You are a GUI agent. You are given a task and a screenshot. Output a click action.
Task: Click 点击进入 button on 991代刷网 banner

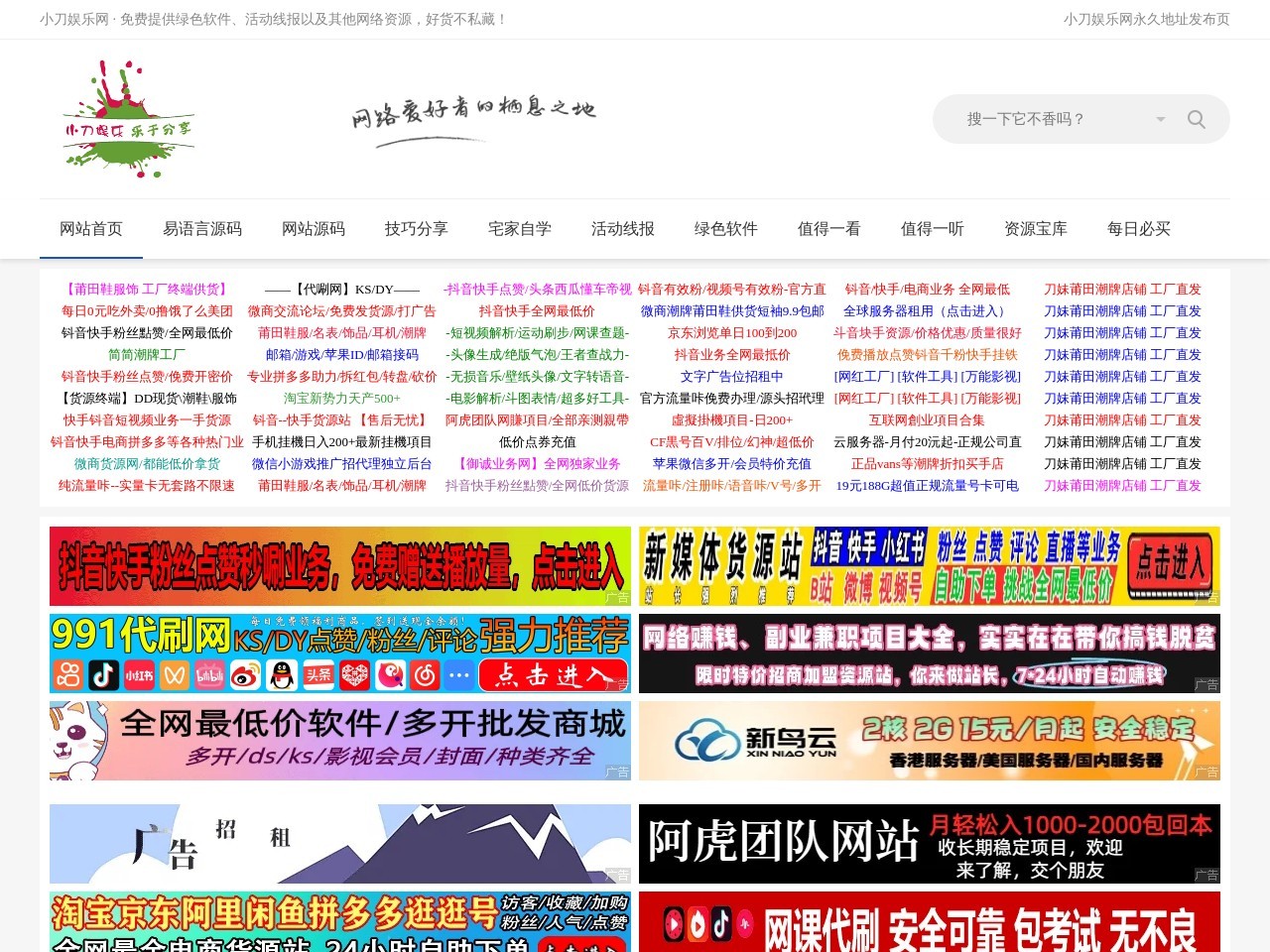point(554,675)
